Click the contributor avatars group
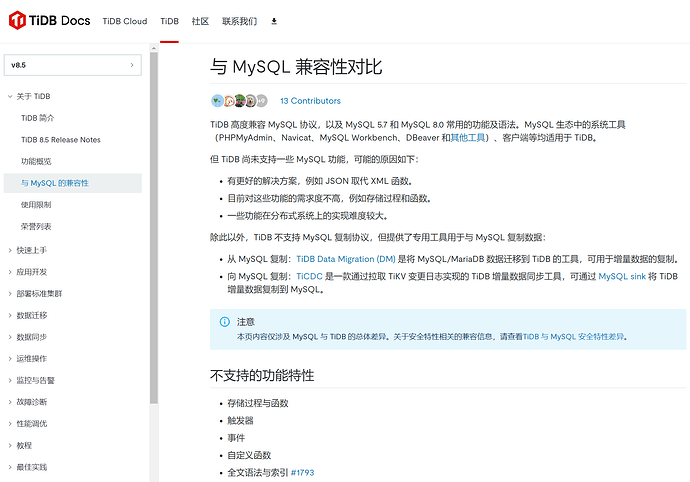The height and width of the screenshot is (482, 690). [239, 101]
